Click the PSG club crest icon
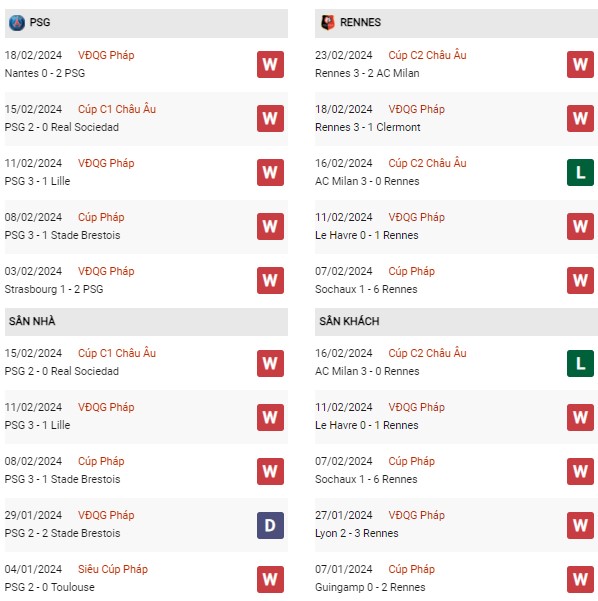 tap(17, 23)
